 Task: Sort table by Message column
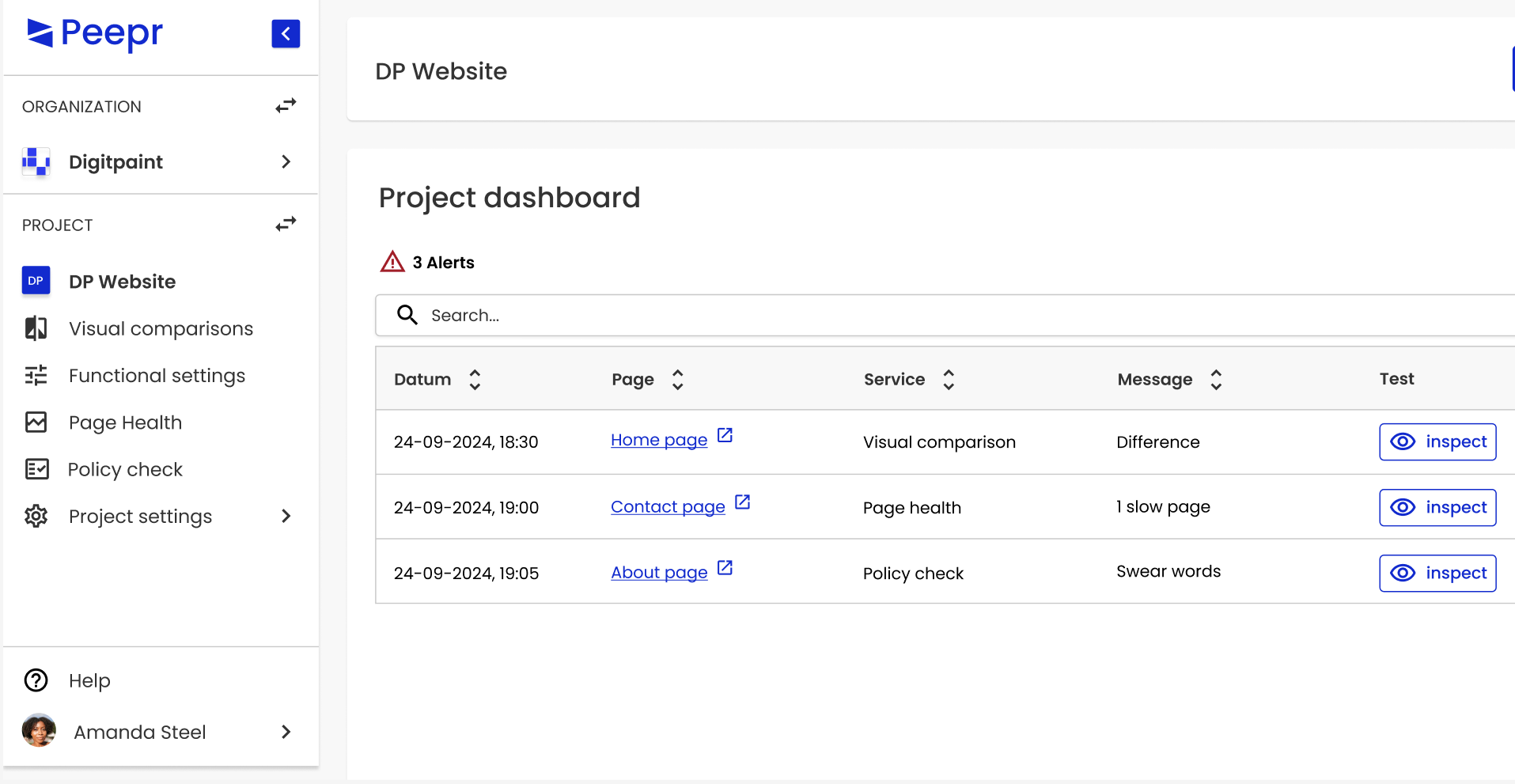point(1216,380)
